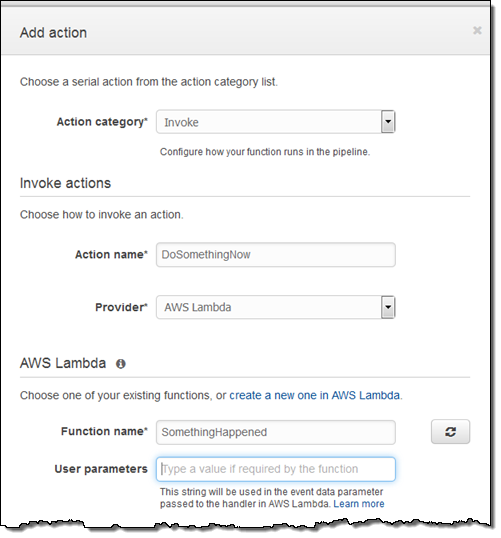The width and height of the screenshot is (501, 538).
Task: Open the create a new one in AWS Lambda link
Action: click(x=314, y=395)
